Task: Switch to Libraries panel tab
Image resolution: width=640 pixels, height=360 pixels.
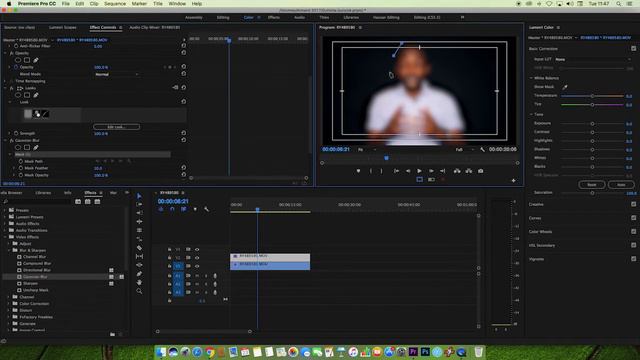Action: pos(43,193)
